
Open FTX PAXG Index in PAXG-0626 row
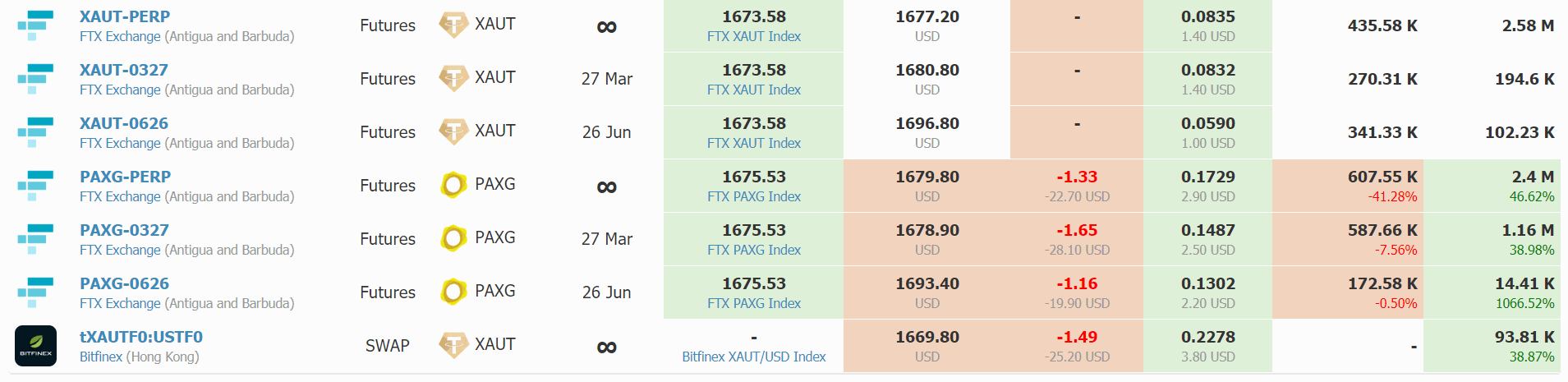[x=754, y=303]
